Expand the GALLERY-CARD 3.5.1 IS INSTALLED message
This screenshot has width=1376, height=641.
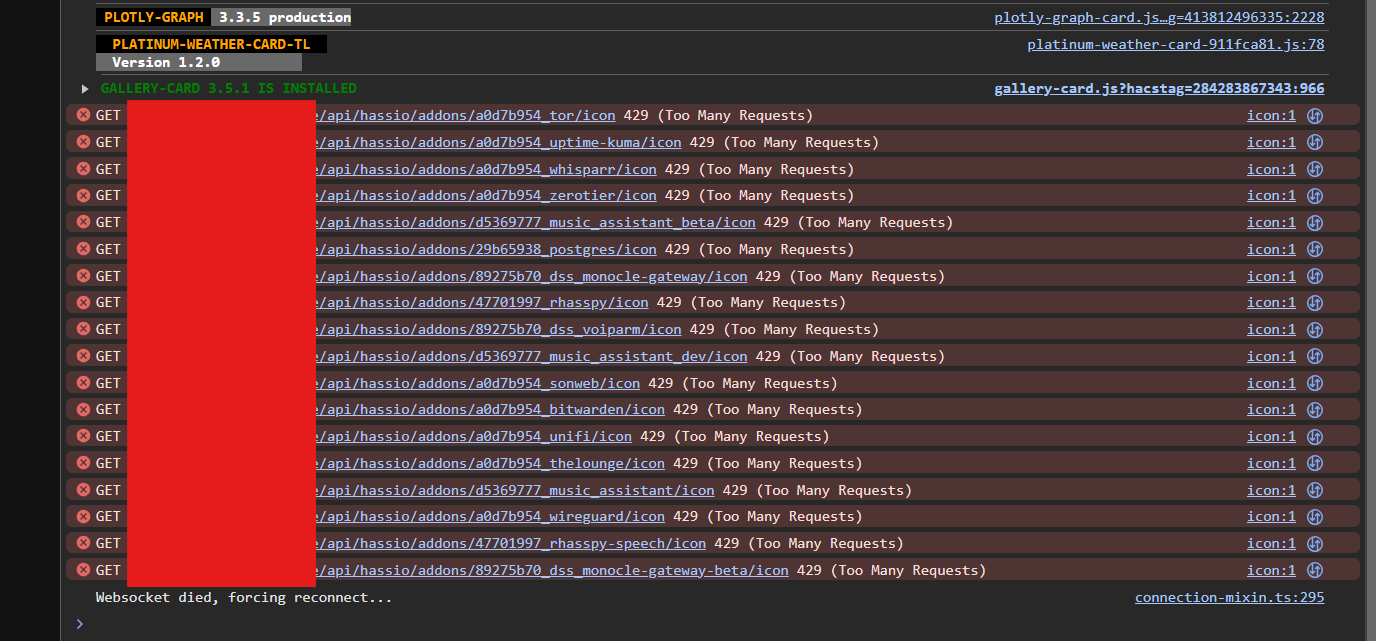[x=84, y=88]
